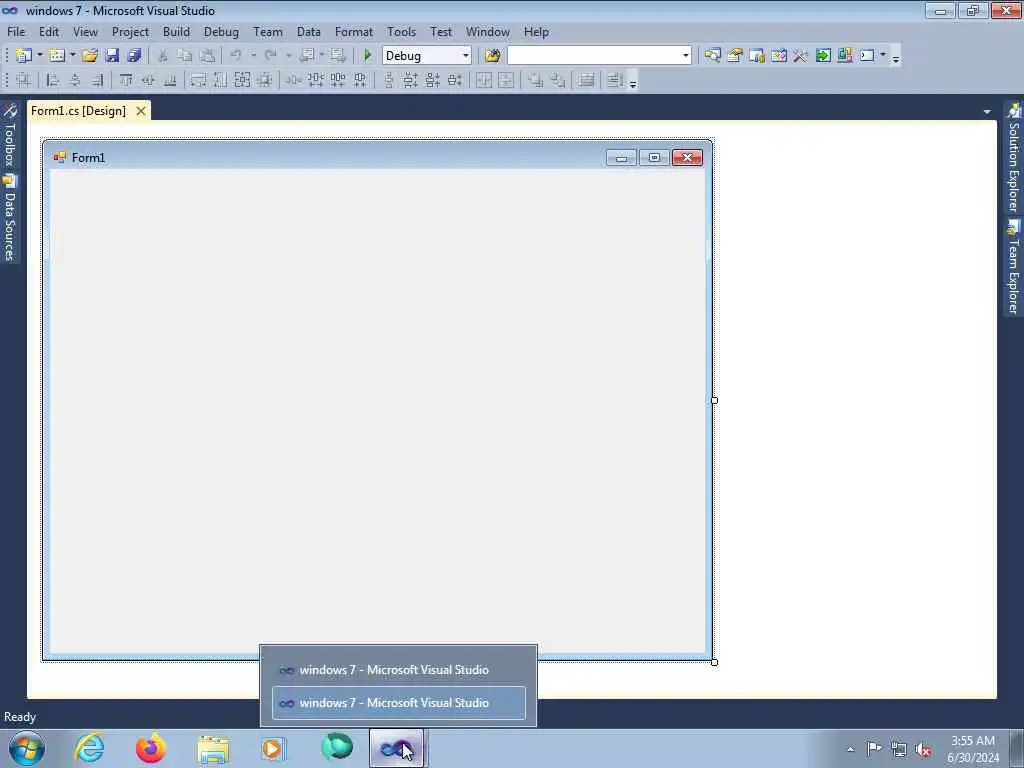Click the Open File folder icon
The width and height of the screenshot is (1024, 768).
(x=90, y=56)
